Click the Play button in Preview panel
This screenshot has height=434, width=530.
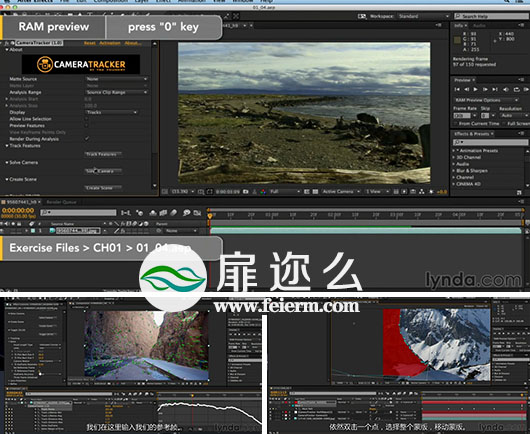tap(476, 90)
